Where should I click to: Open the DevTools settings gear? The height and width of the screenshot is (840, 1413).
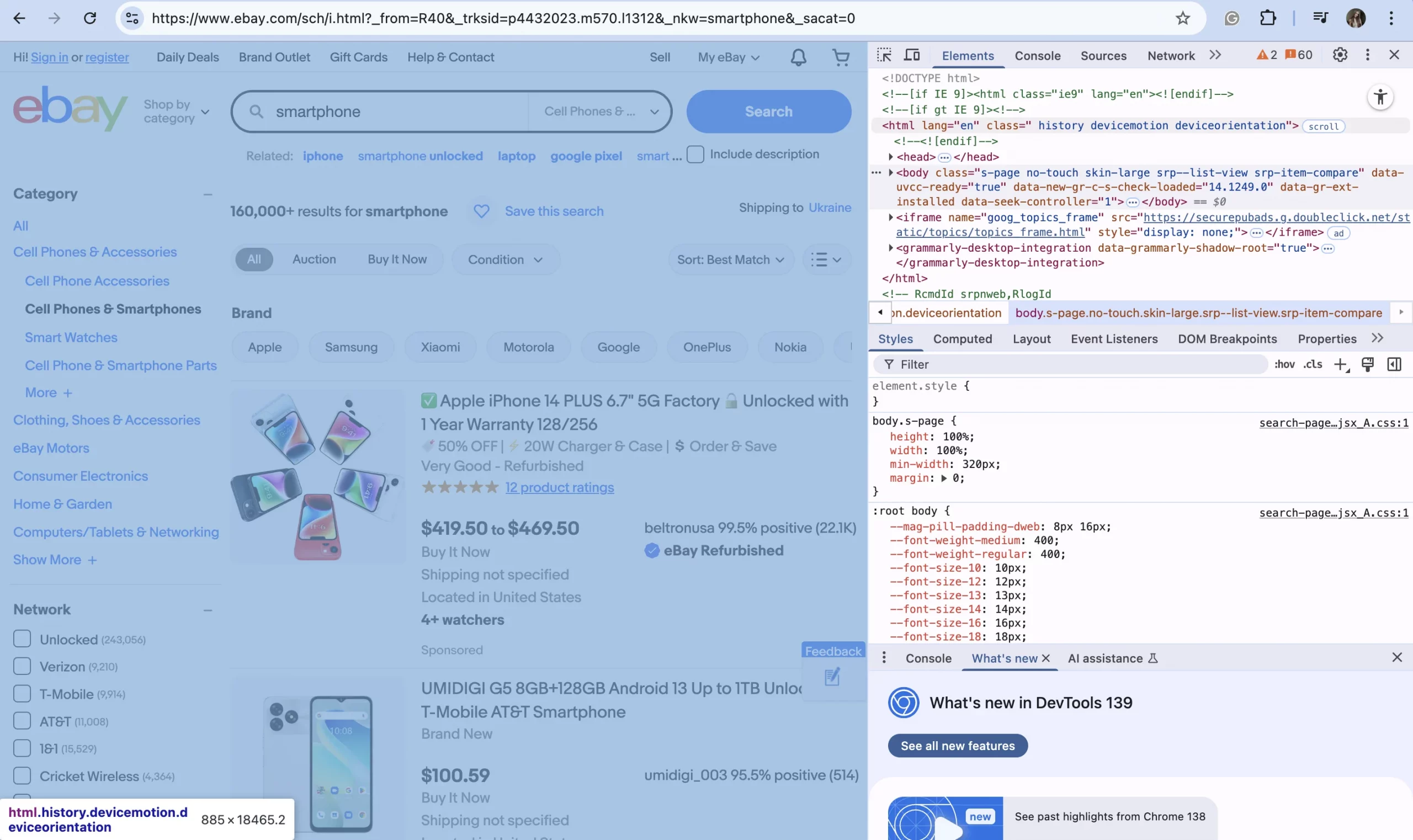[1340, 55]
